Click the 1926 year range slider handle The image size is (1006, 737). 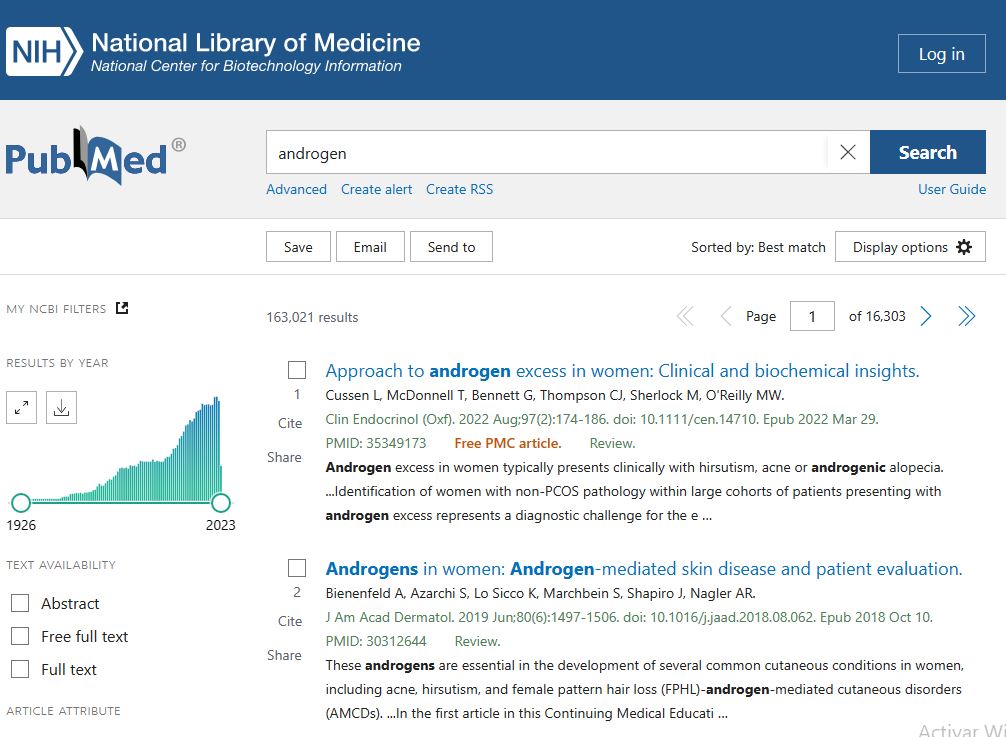coord(20,503)
